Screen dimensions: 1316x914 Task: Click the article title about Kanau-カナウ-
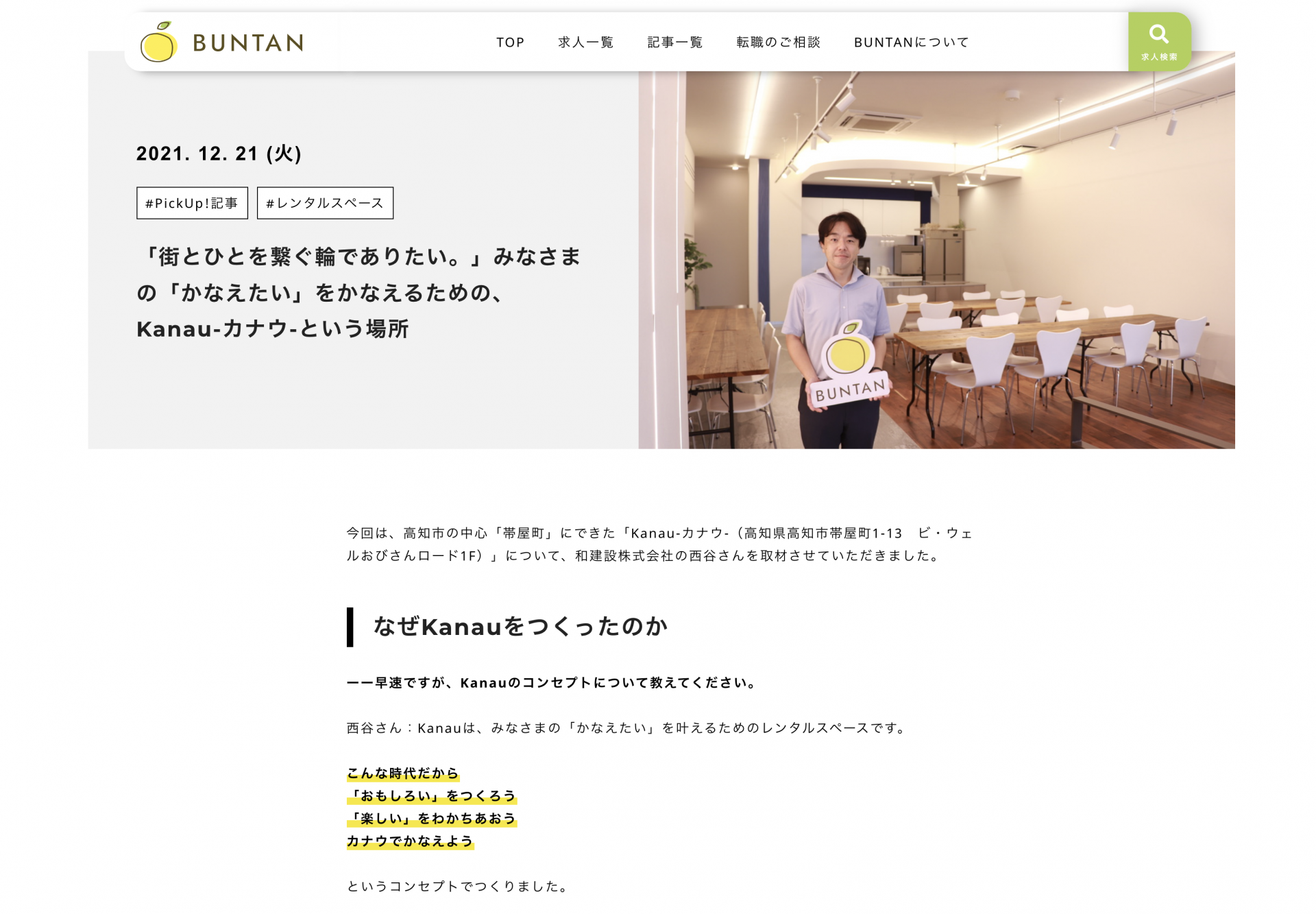coord(358,293)
